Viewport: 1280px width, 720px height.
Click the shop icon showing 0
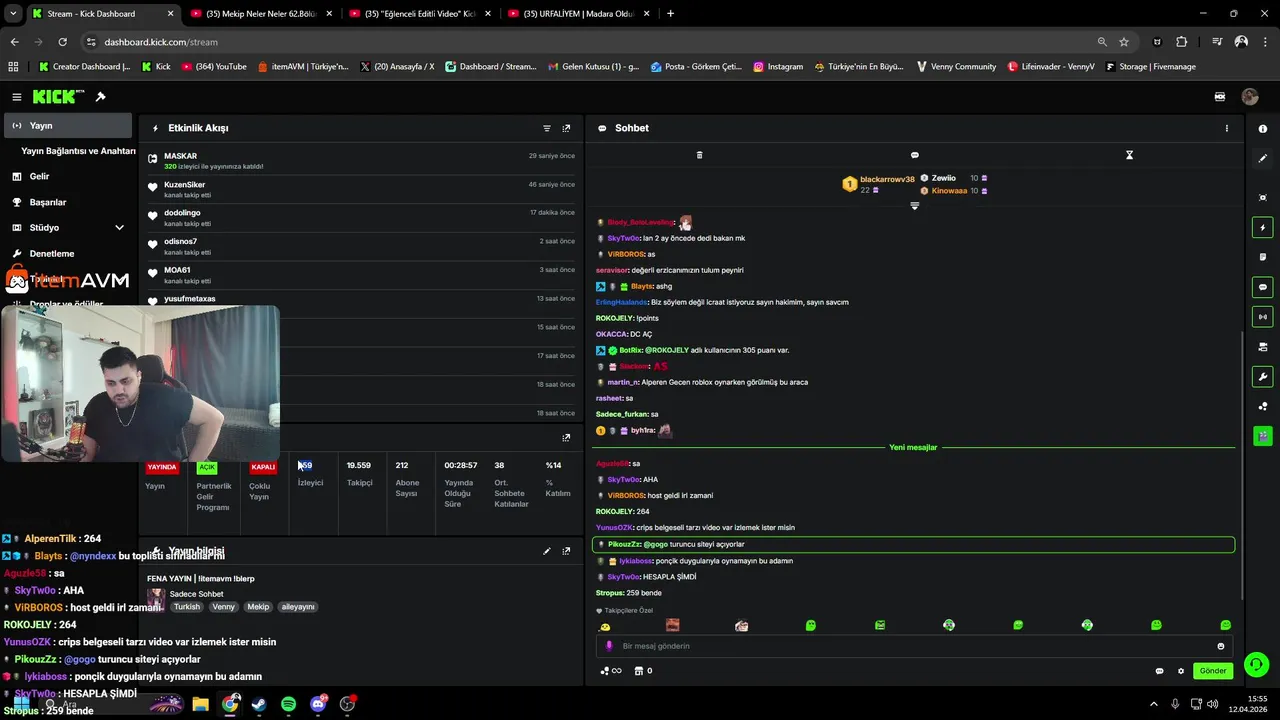click(644, 671)
